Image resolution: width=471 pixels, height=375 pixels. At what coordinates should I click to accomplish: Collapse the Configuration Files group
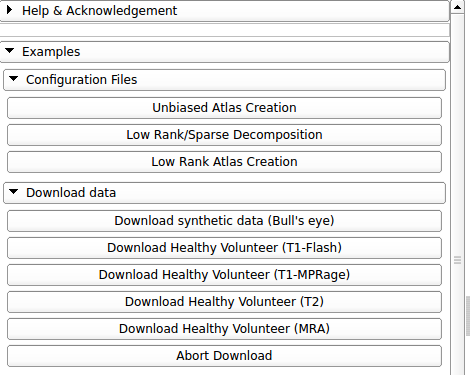[224, 80]
